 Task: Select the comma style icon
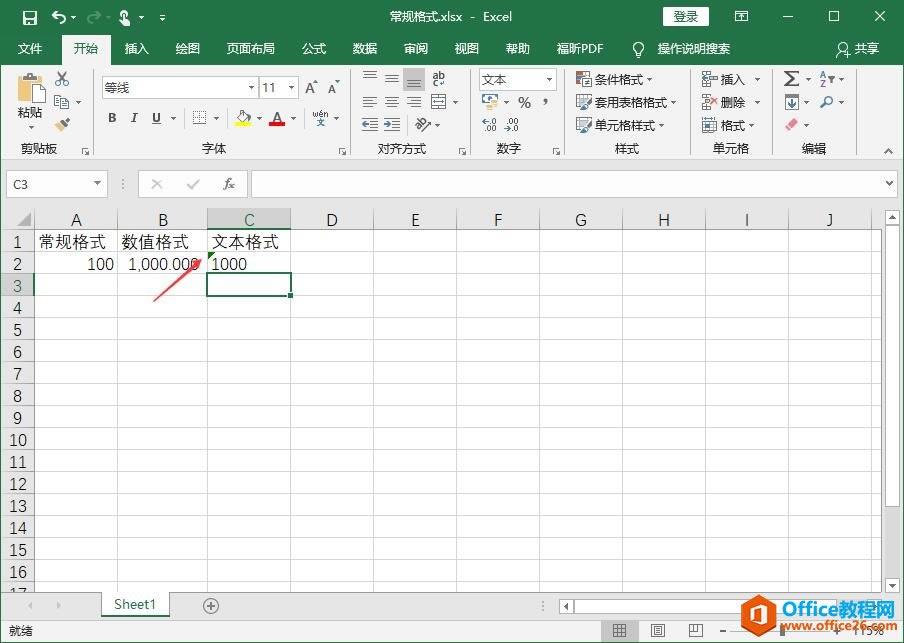click(546, 103)
